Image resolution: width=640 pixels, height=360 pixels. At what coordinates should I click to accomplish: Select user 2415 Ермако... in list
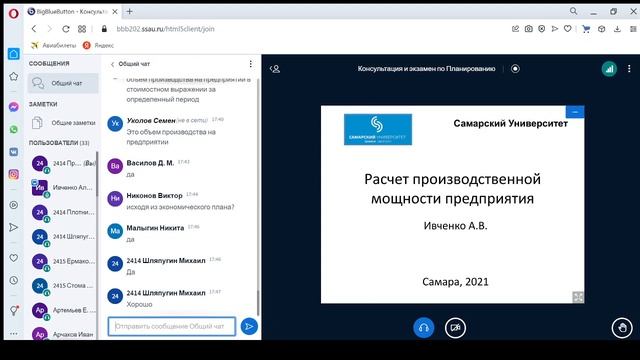[63, 261]
